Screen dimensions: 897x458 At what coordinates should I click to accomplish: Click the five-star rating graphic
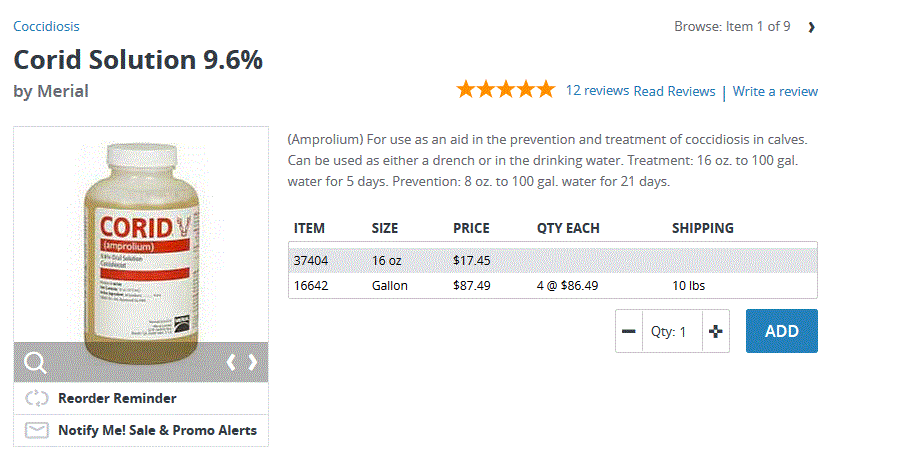coord(505,90)
